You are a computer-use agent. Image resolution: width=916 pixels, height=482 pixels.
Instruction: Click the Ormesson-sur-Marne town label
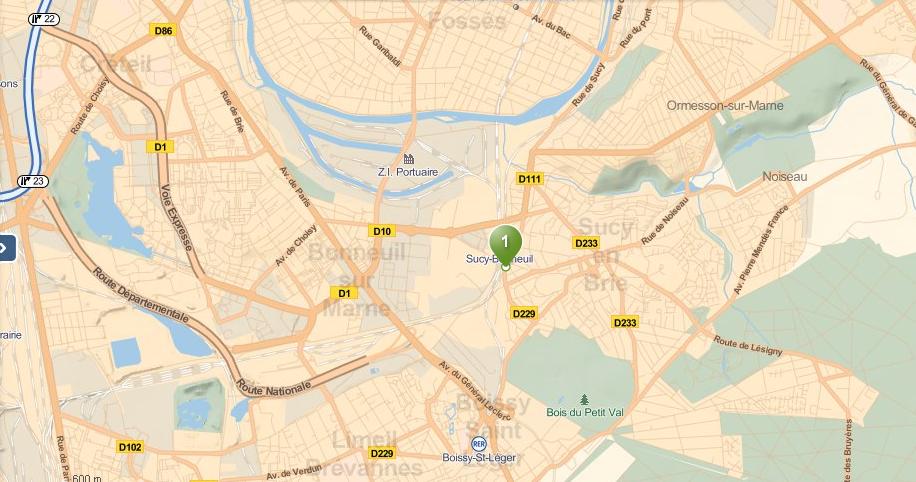click(x=725, y=106)
